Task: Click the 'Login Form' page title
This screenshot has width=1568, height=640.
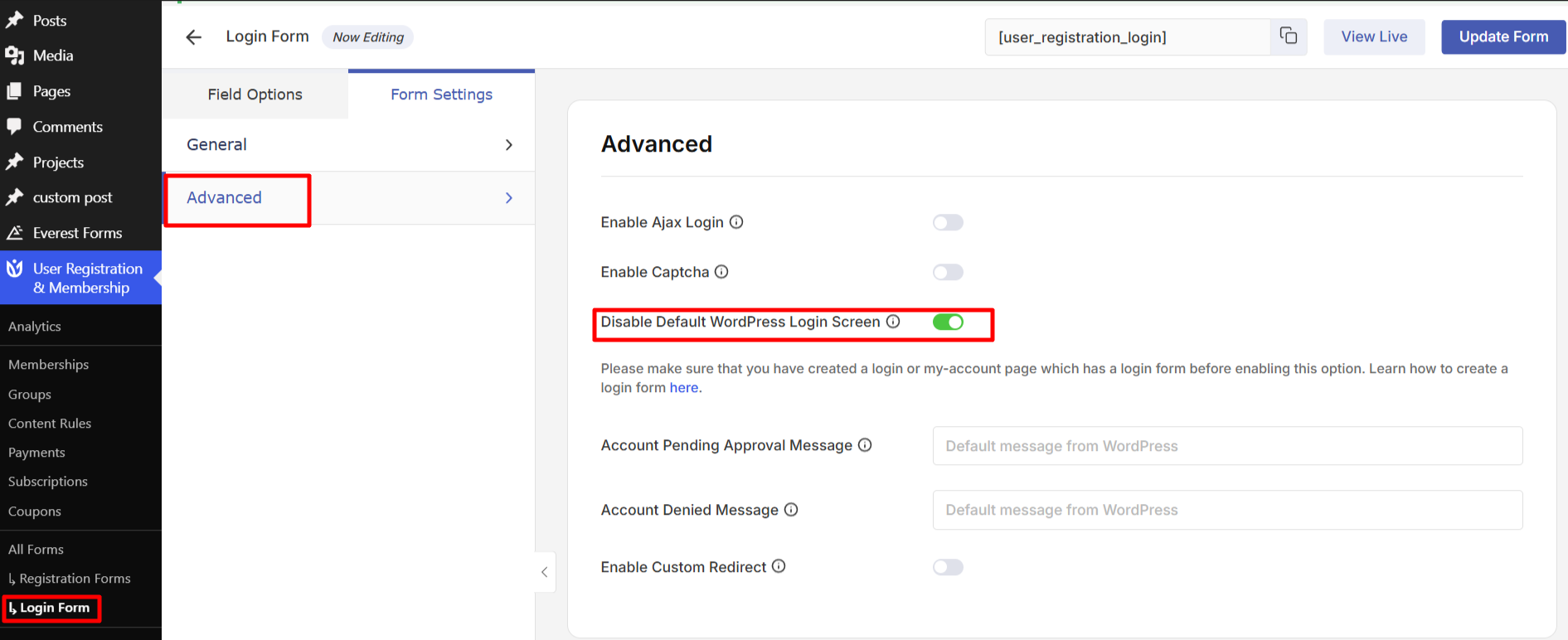Action: 268,36
